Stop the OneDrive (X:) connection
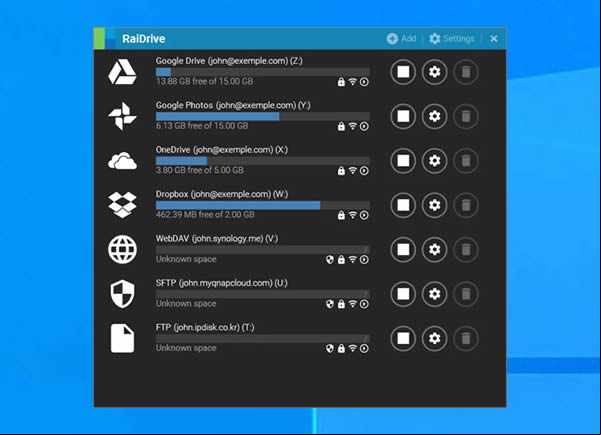Screen dimensions: 601x435 tap(403, 161)
